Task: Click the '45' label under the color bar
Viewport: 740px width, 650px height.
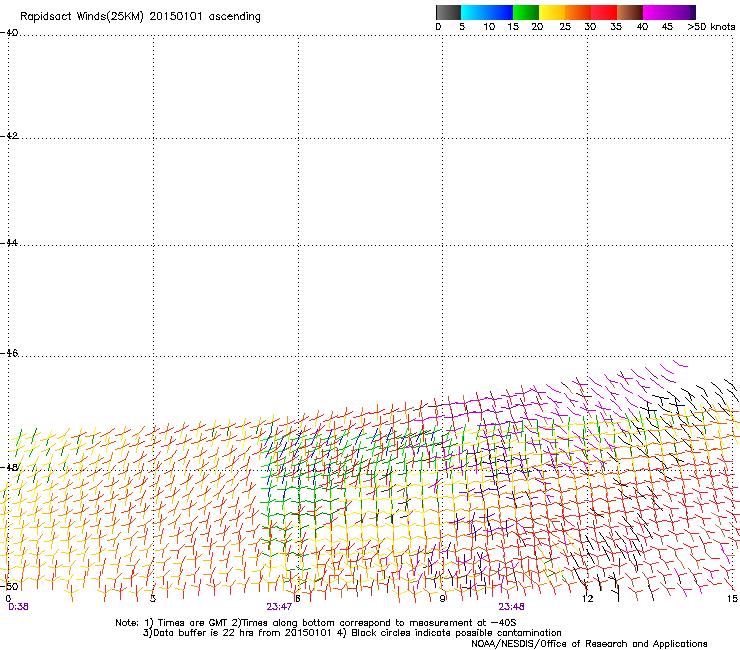Action: point(667,27)
